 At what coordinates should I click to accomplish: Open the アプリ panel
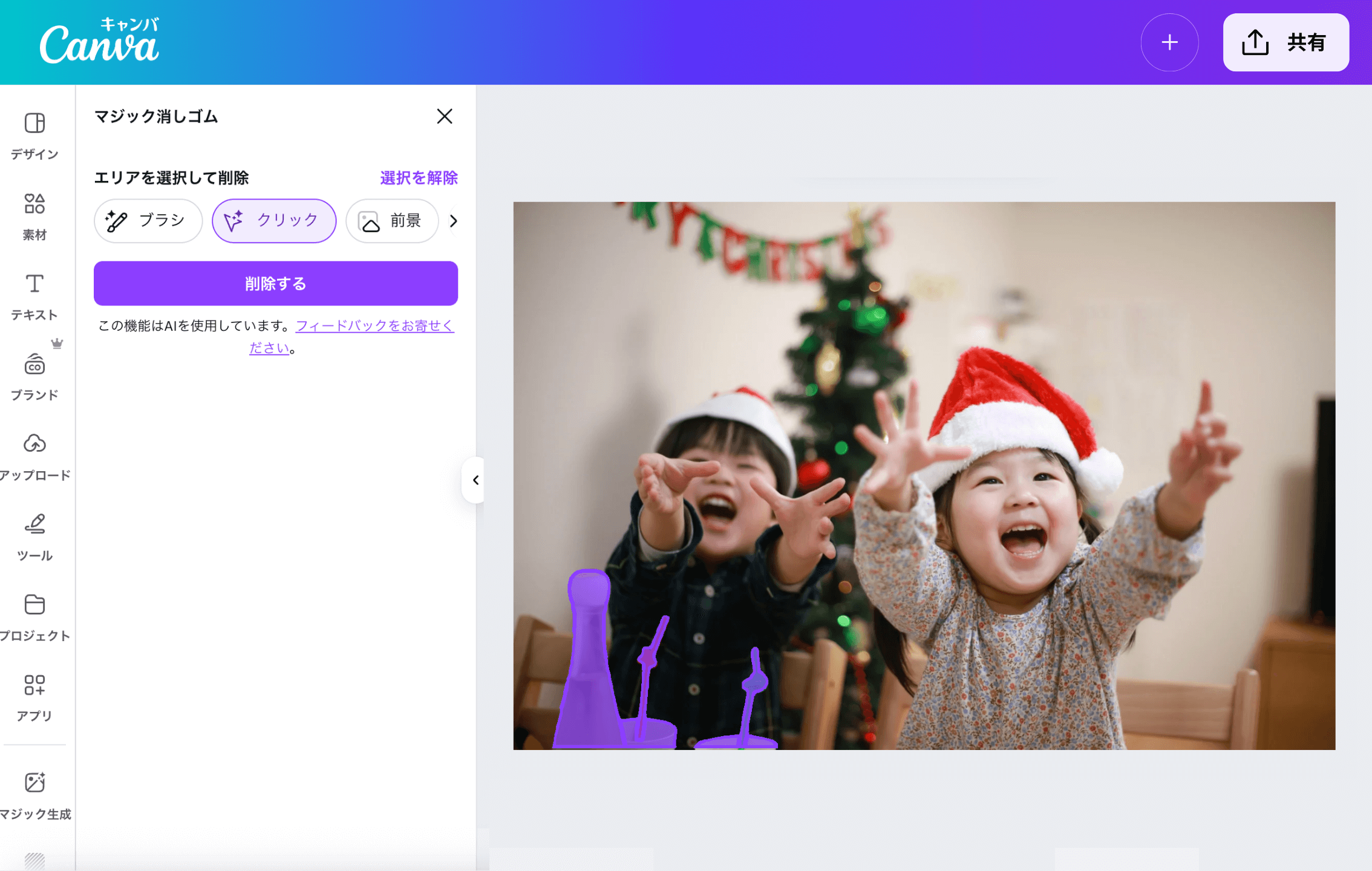[34, 696]
